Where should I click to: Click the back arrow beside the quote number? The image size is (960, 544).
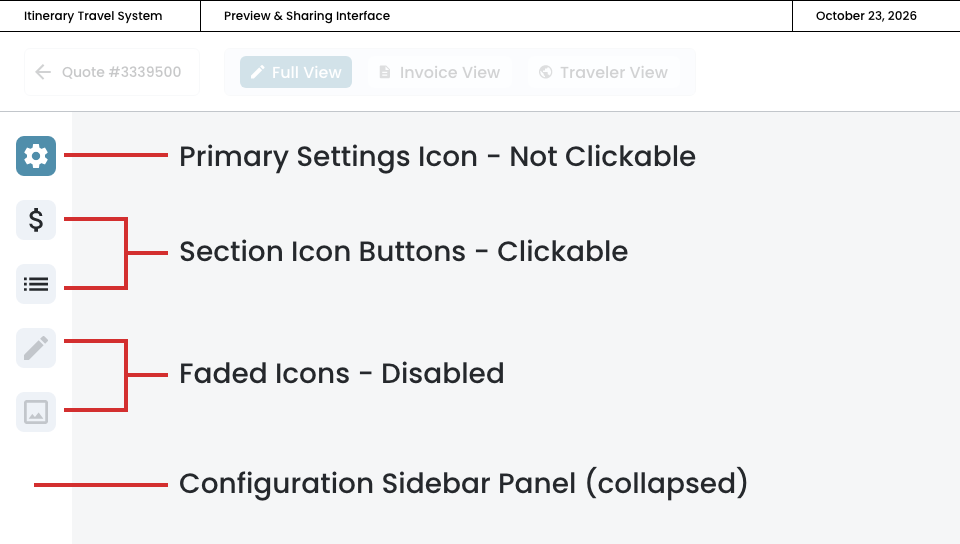(42, 72)
